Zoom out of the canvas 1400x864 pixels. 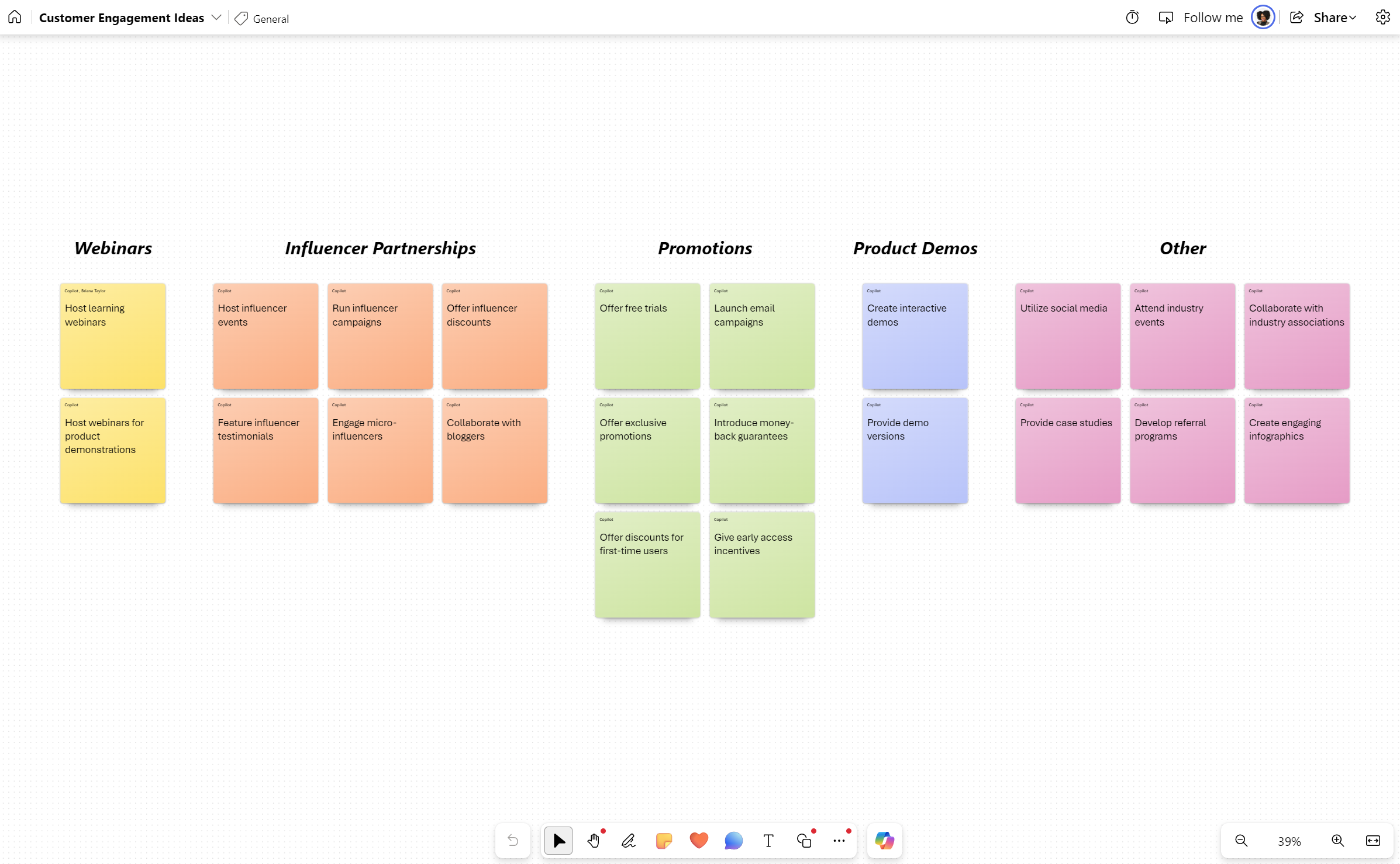[x=1241, y=841]
